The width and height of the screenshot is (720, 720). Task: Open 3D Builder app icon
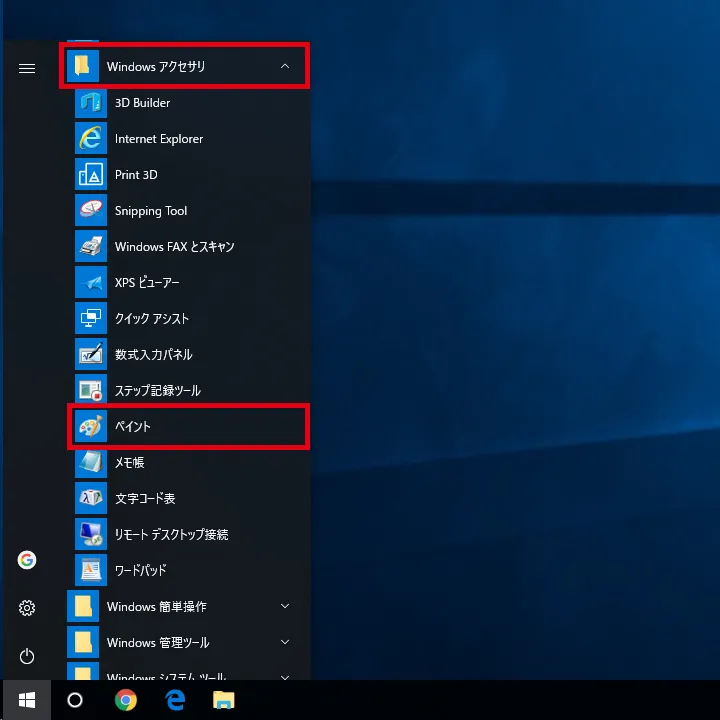click(x=90, y=102)
